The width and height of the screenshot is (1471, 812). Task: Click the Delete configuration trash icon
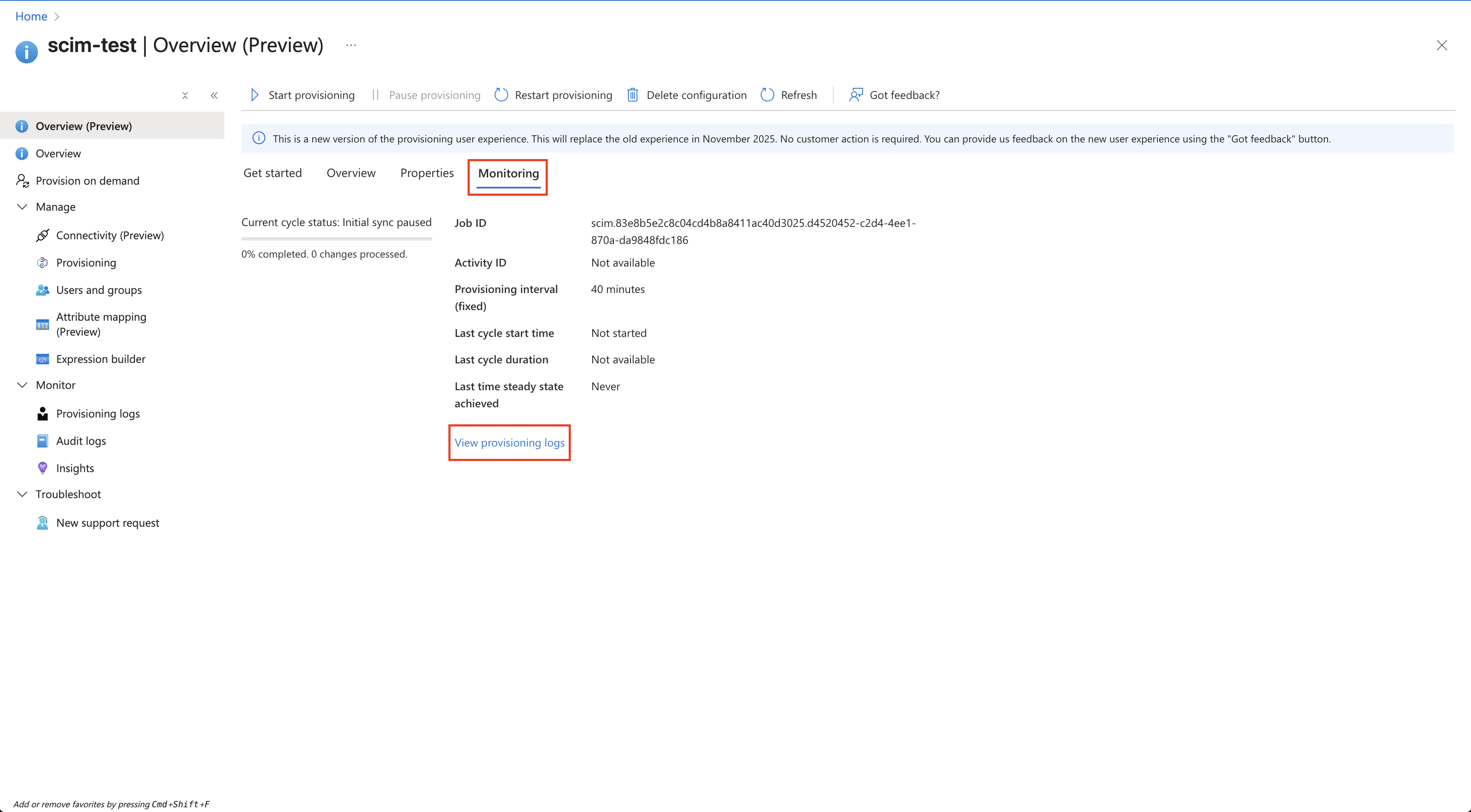click(632, 95)
